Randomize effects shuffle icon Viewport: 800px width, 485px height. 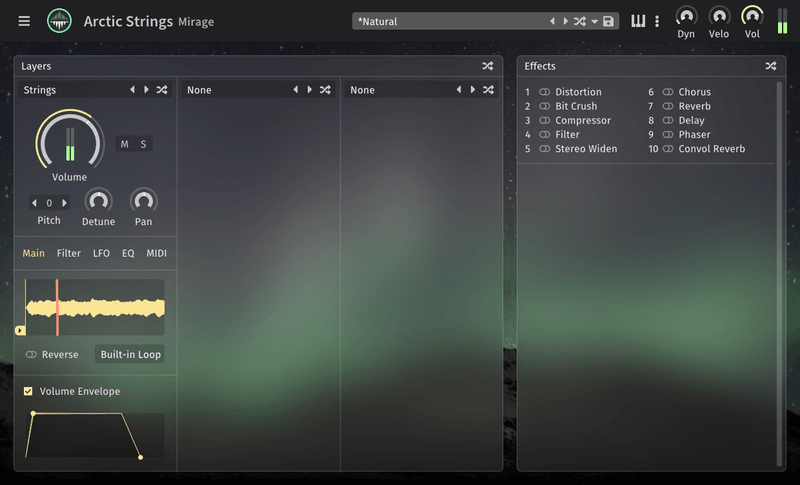click(x=771, y=66)
